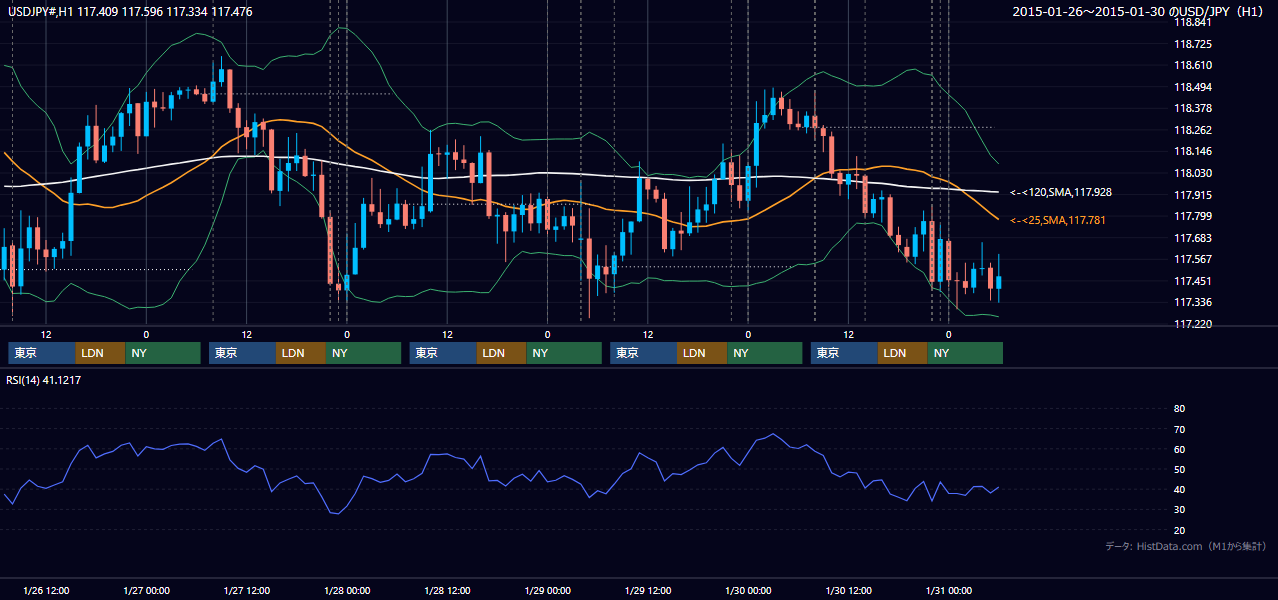Click the 1/29 00:00 date axis label
Screen dimensions: 1278x600
coord(547,590)
